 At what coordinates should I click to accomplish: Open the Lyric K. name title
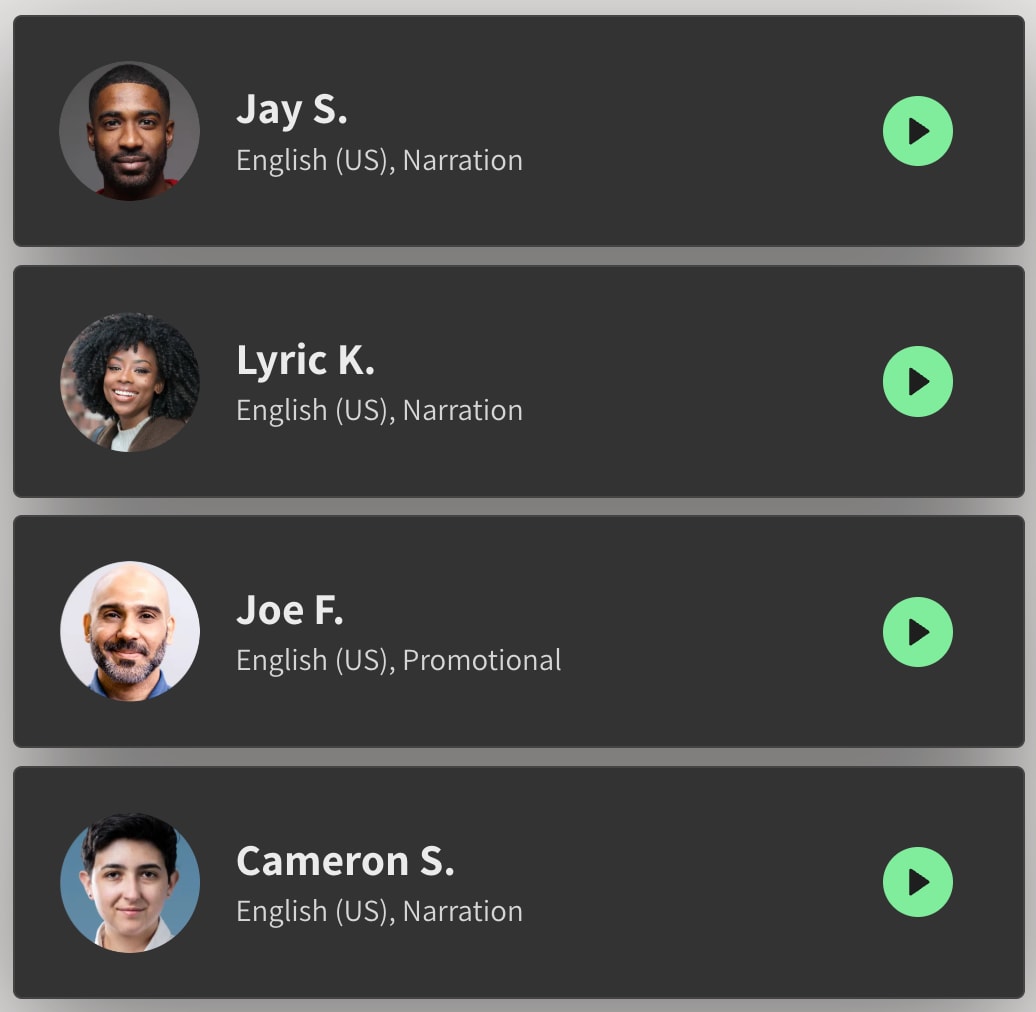305,361
